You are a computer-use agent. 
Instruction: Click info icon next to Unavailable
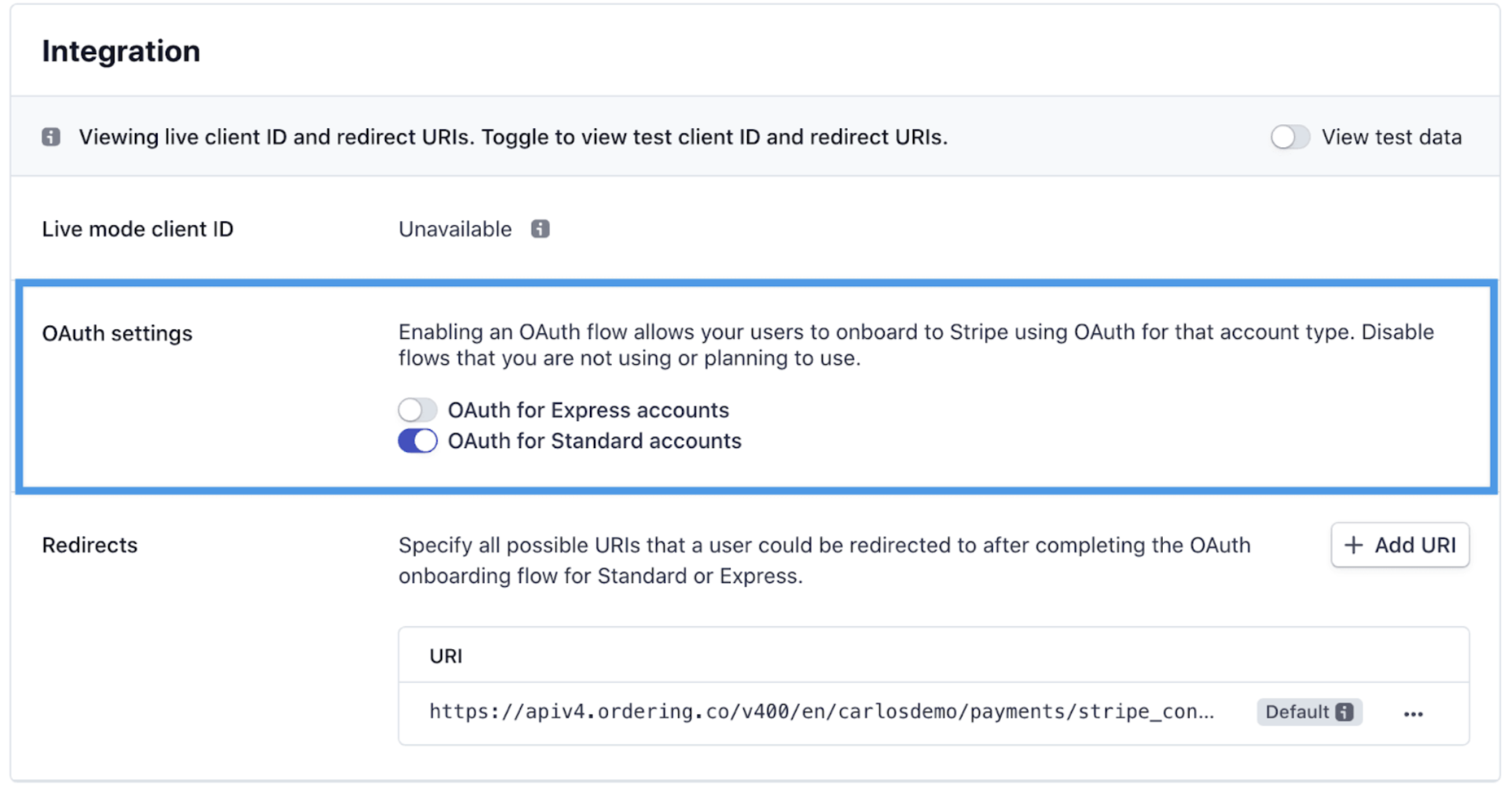point(541,229)
